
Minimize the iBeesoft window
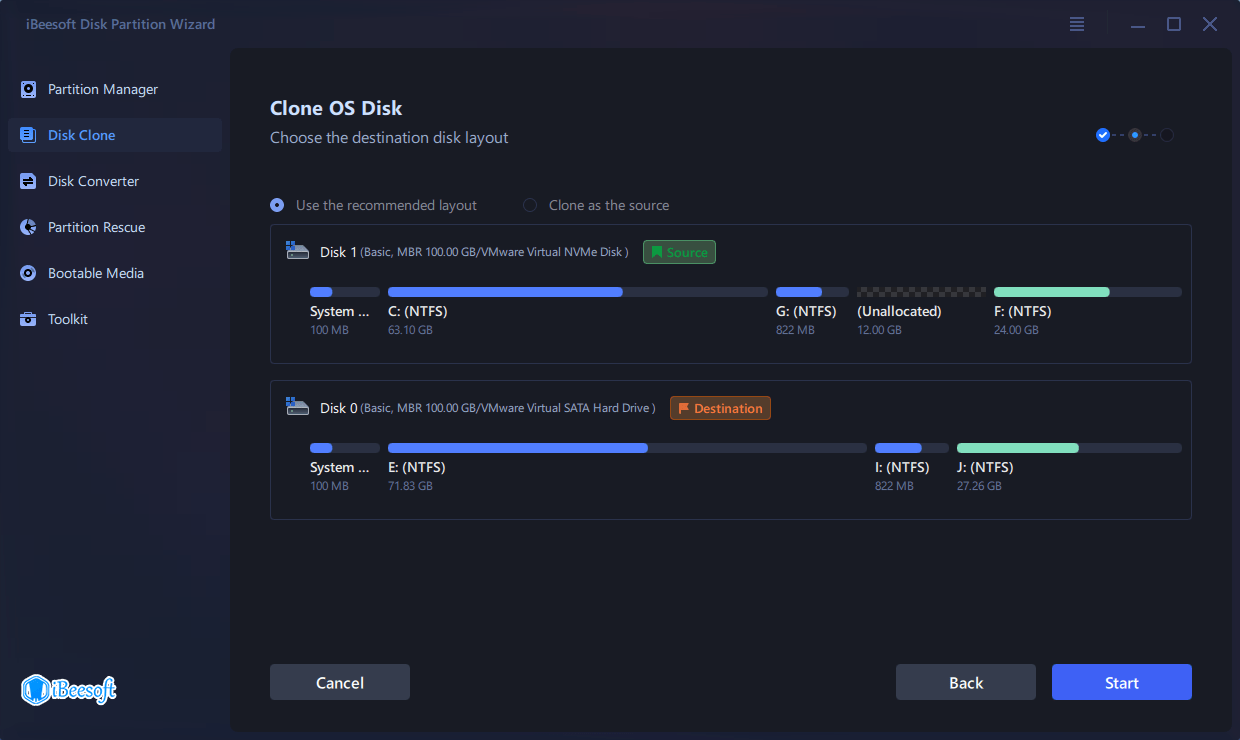click(1139, 24)
